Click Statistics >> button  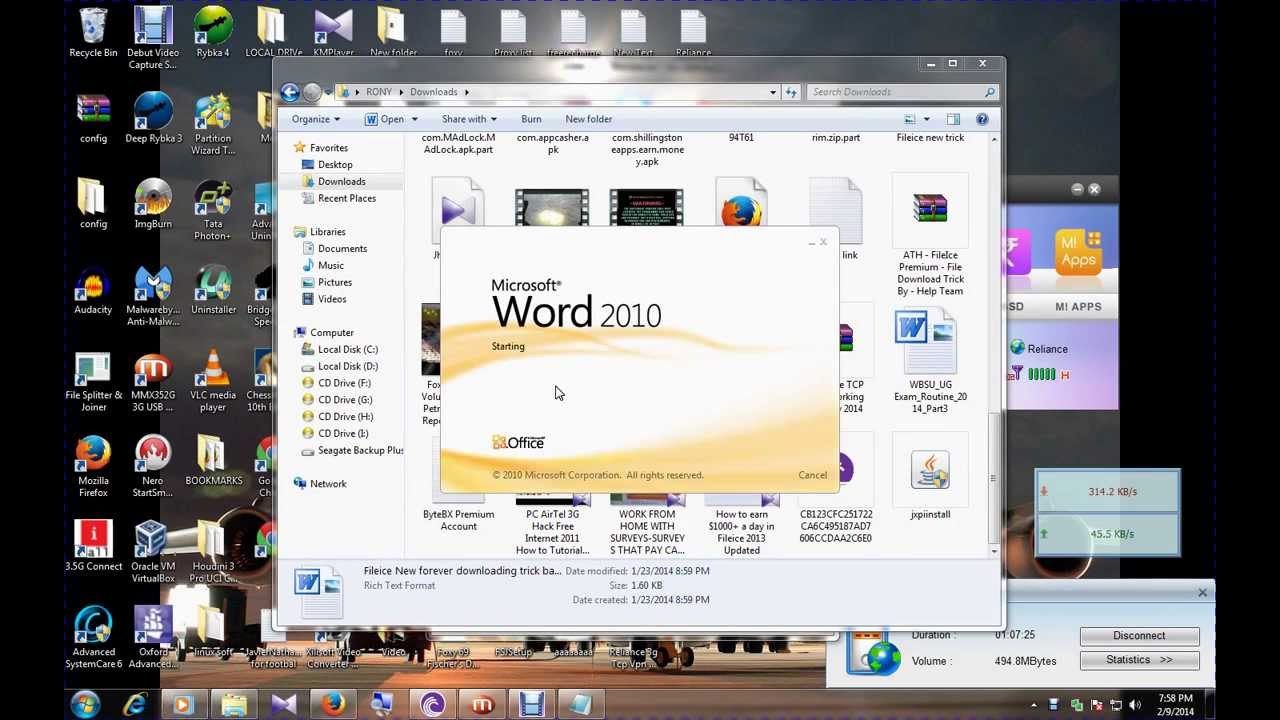pos(1139,660)
